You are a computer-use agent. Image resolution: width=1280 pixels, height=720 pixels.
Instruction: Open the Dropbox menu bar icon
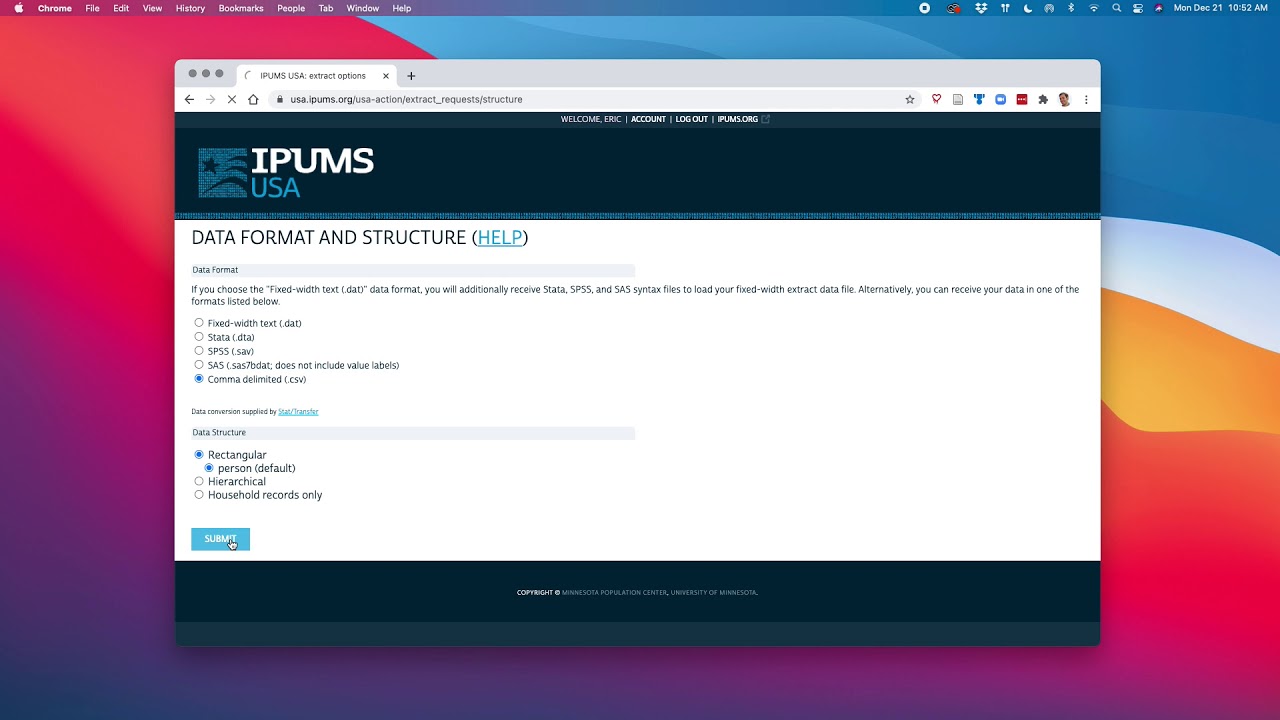point(981,8)
